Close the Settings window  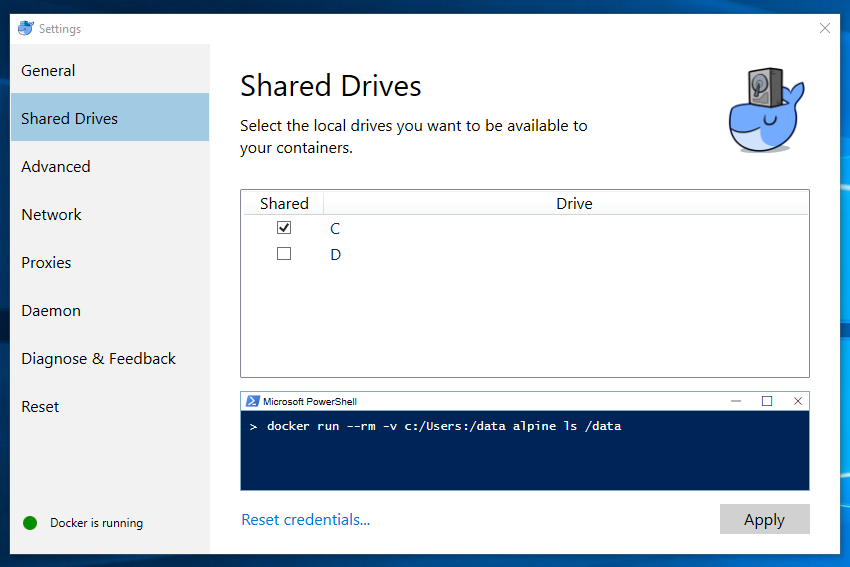coord(825,28)
